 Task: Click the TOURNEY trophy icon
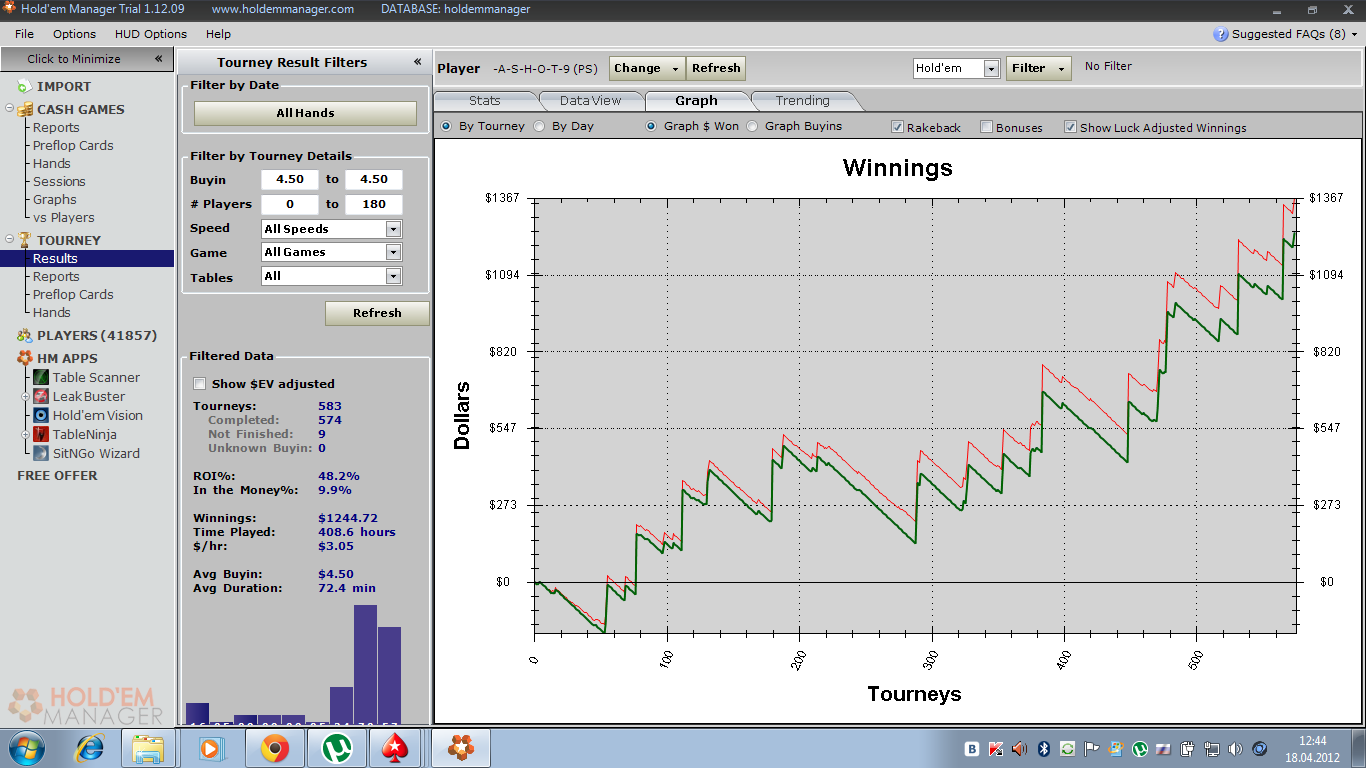(x=25, y=240)
